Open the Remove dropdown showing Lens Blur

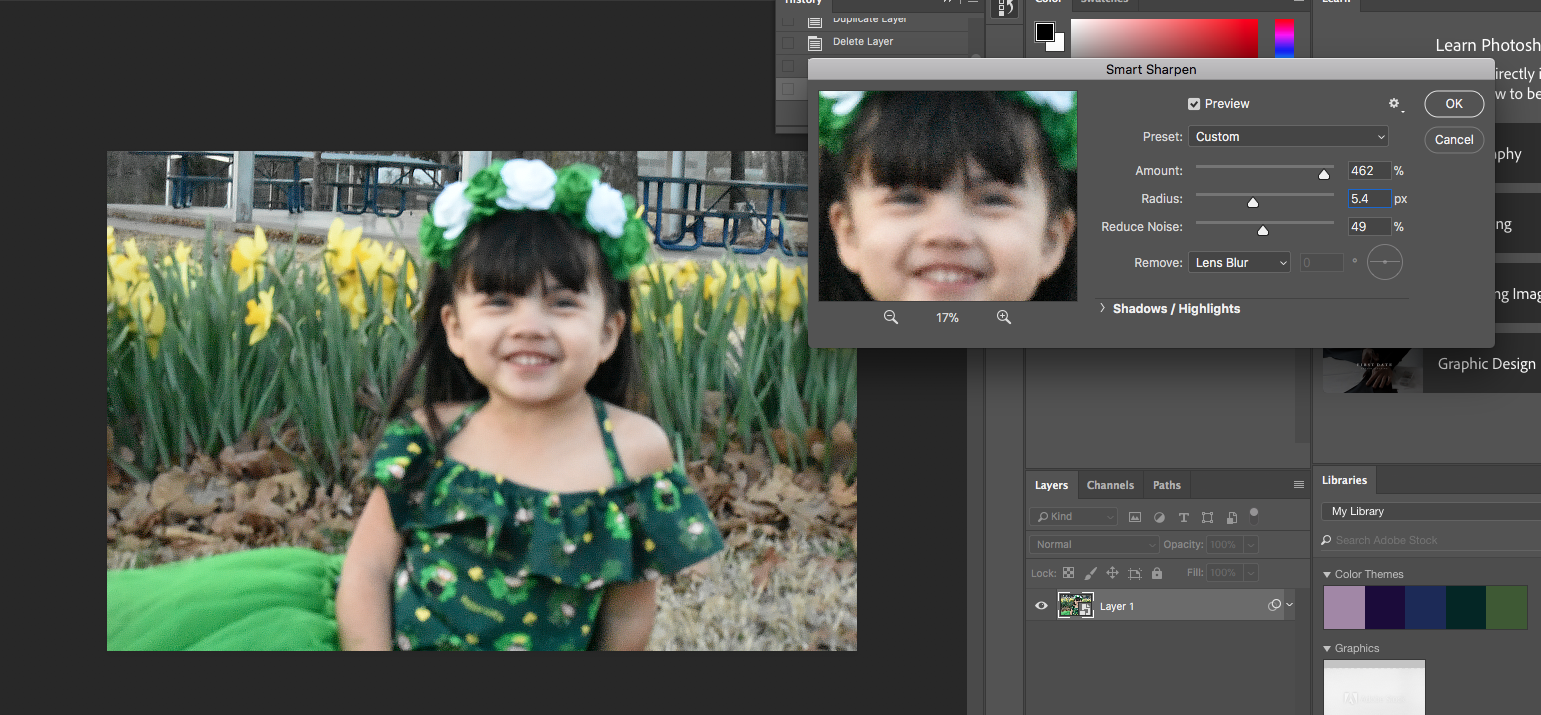(x=1240, y=263)
